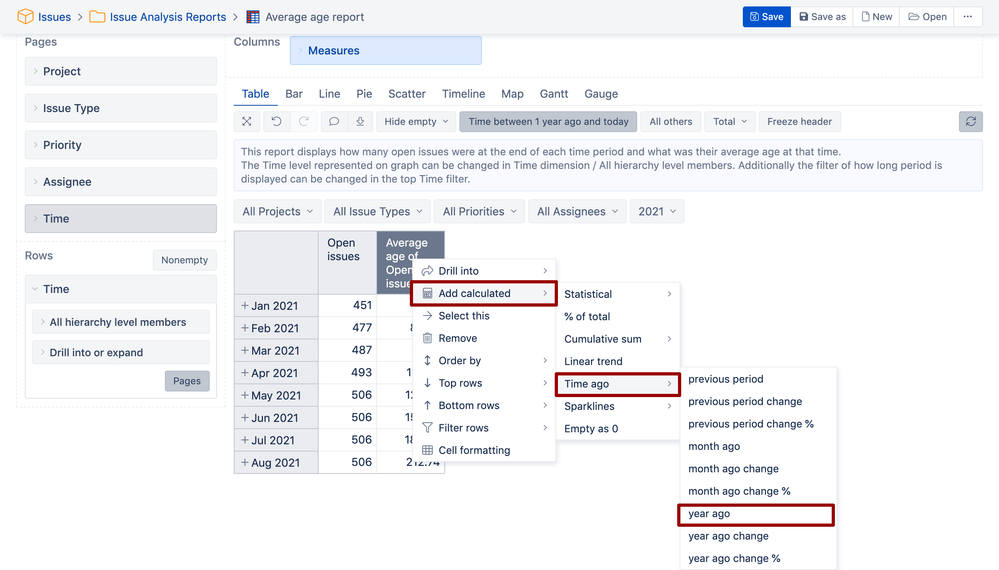Select Empty as 0 option
Screen dimensions: 999x570
(x=617, y=429)
